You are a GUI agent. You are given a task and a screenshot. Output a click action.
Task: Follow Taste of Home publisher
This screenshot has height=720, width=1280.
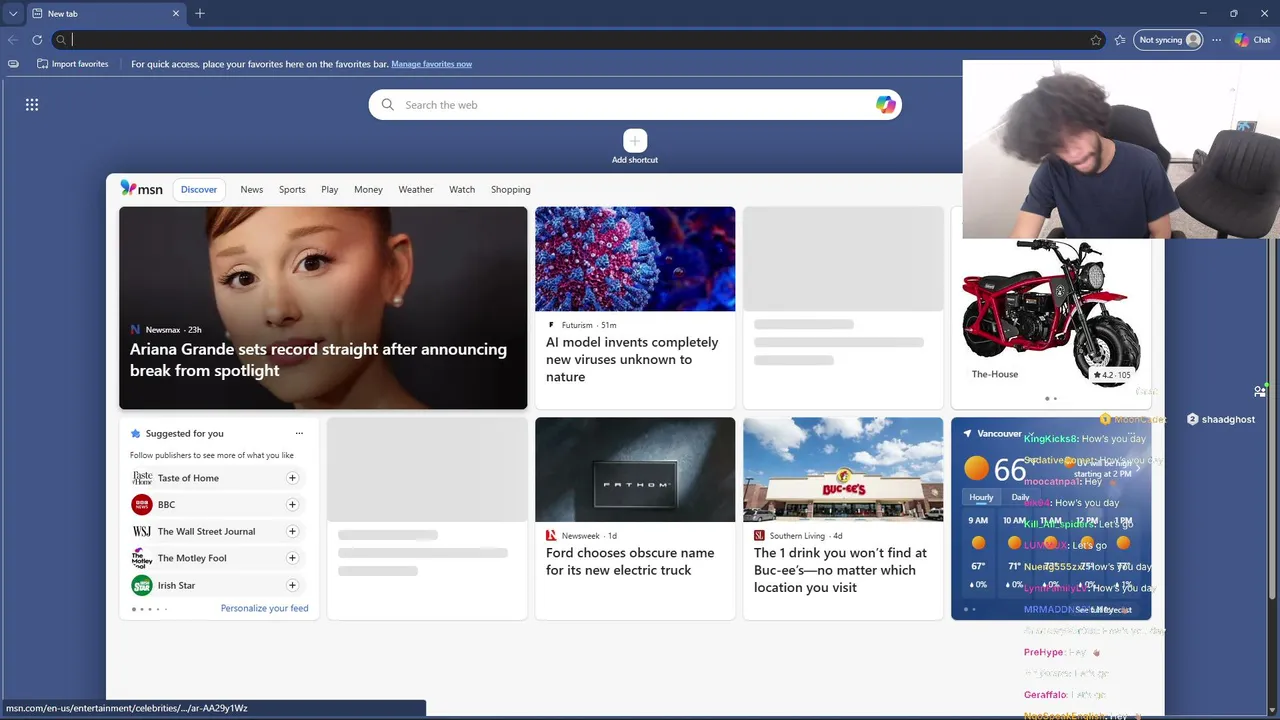[x=292, y=478]
